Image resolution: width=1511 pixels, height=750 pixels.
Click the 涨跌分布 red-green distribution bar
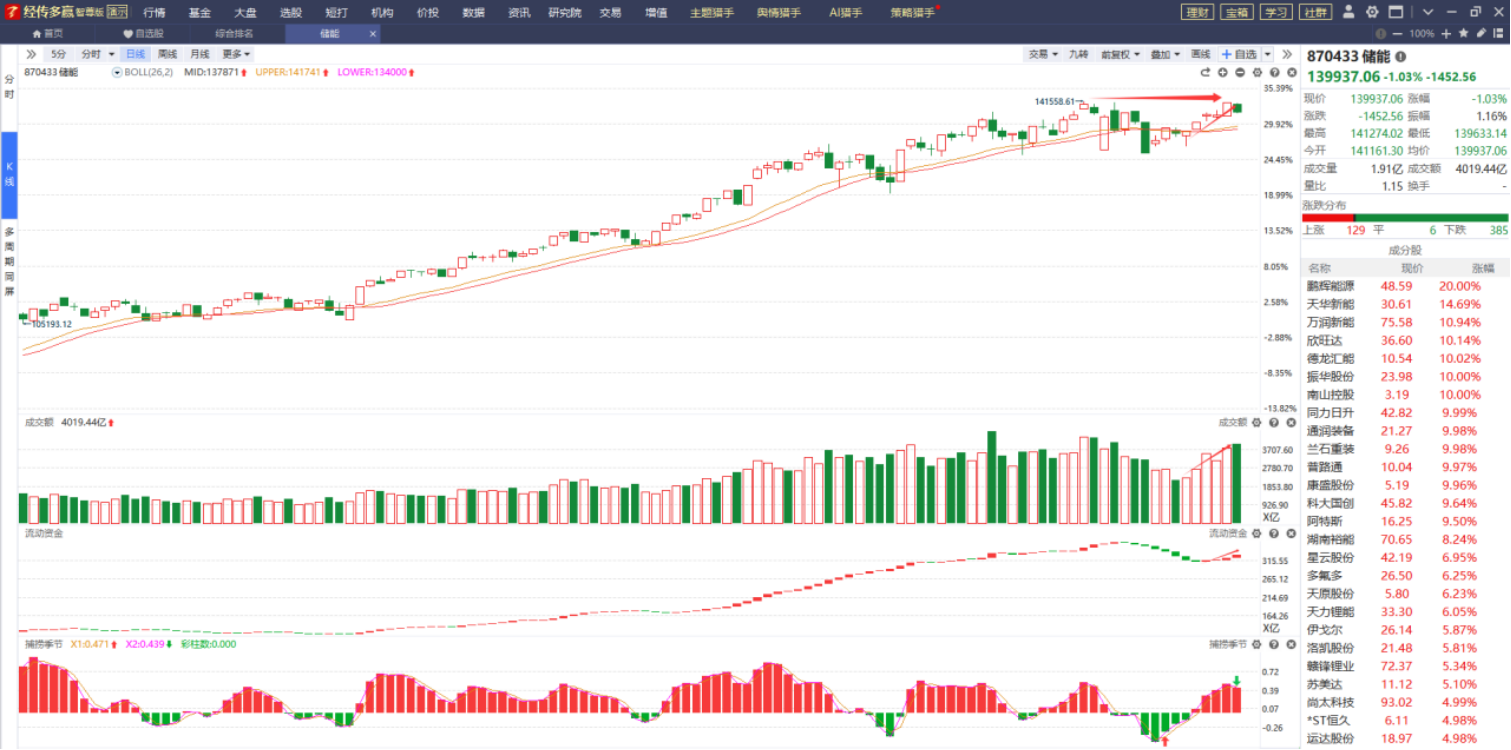click(1404, 218)
